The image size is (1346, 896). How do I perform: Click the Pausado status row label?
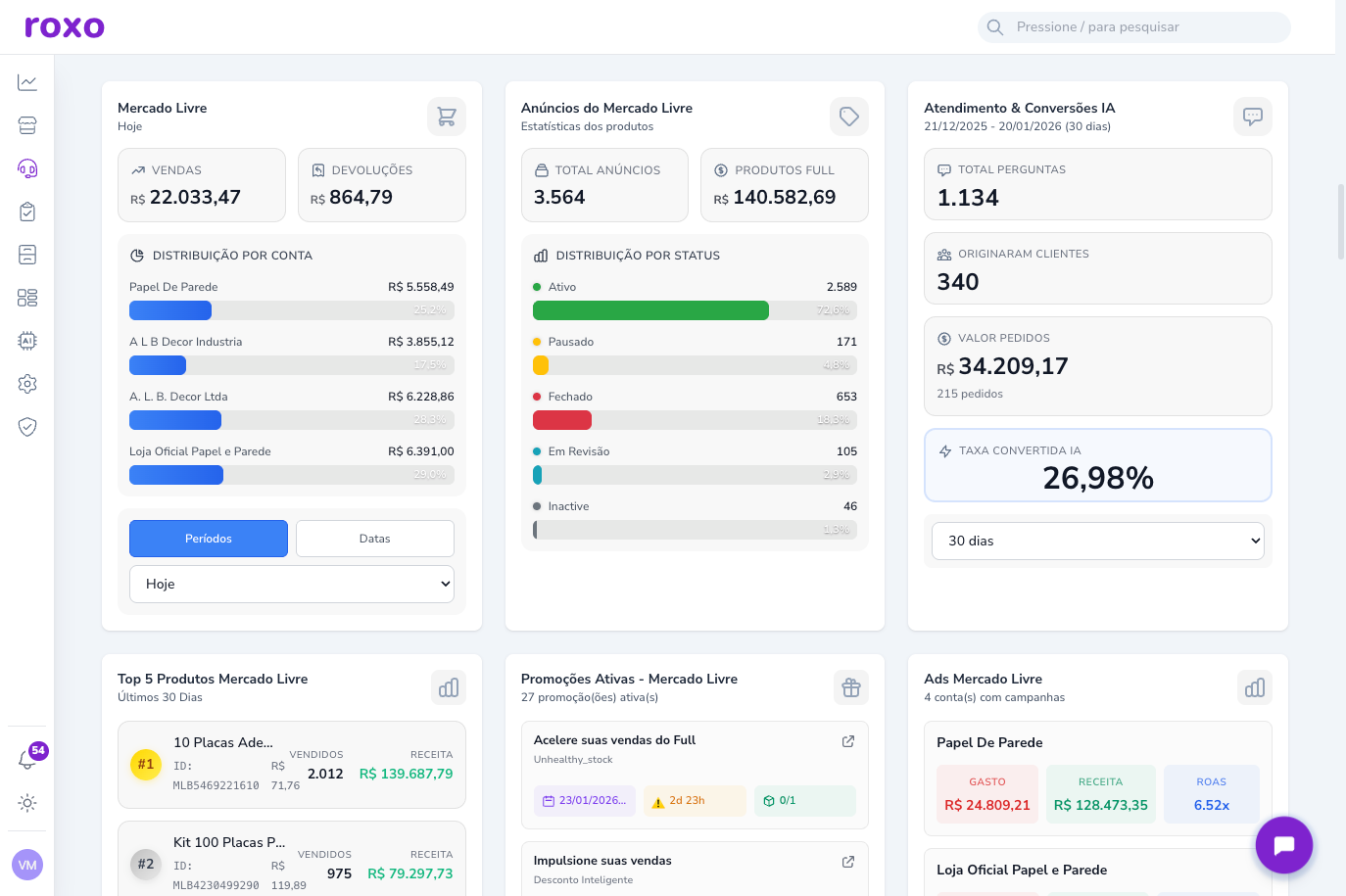pyautogui.click(x=571, y=342)
